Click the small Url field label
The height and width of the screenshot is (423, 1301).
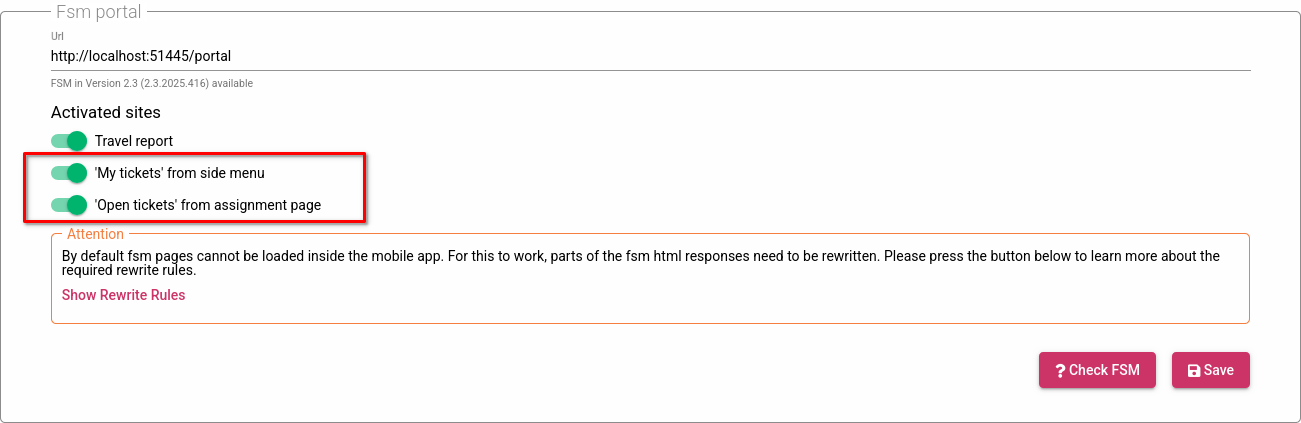click(57, 36)
